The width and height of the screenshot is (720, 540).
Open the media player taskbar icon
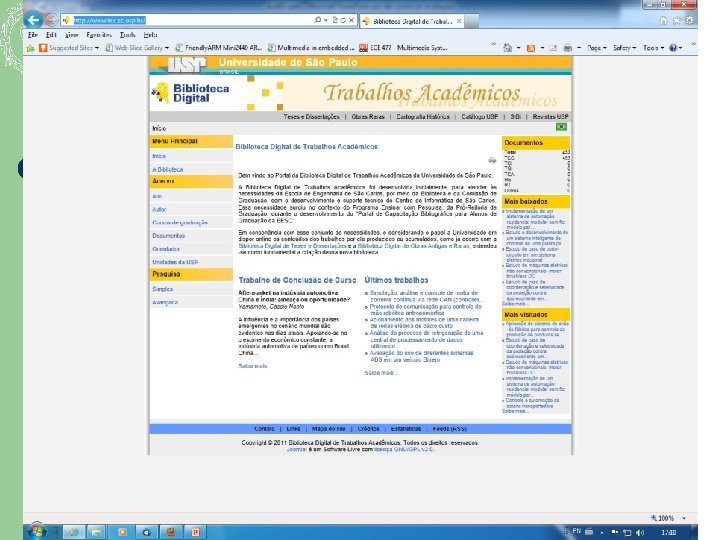[122, 532]
